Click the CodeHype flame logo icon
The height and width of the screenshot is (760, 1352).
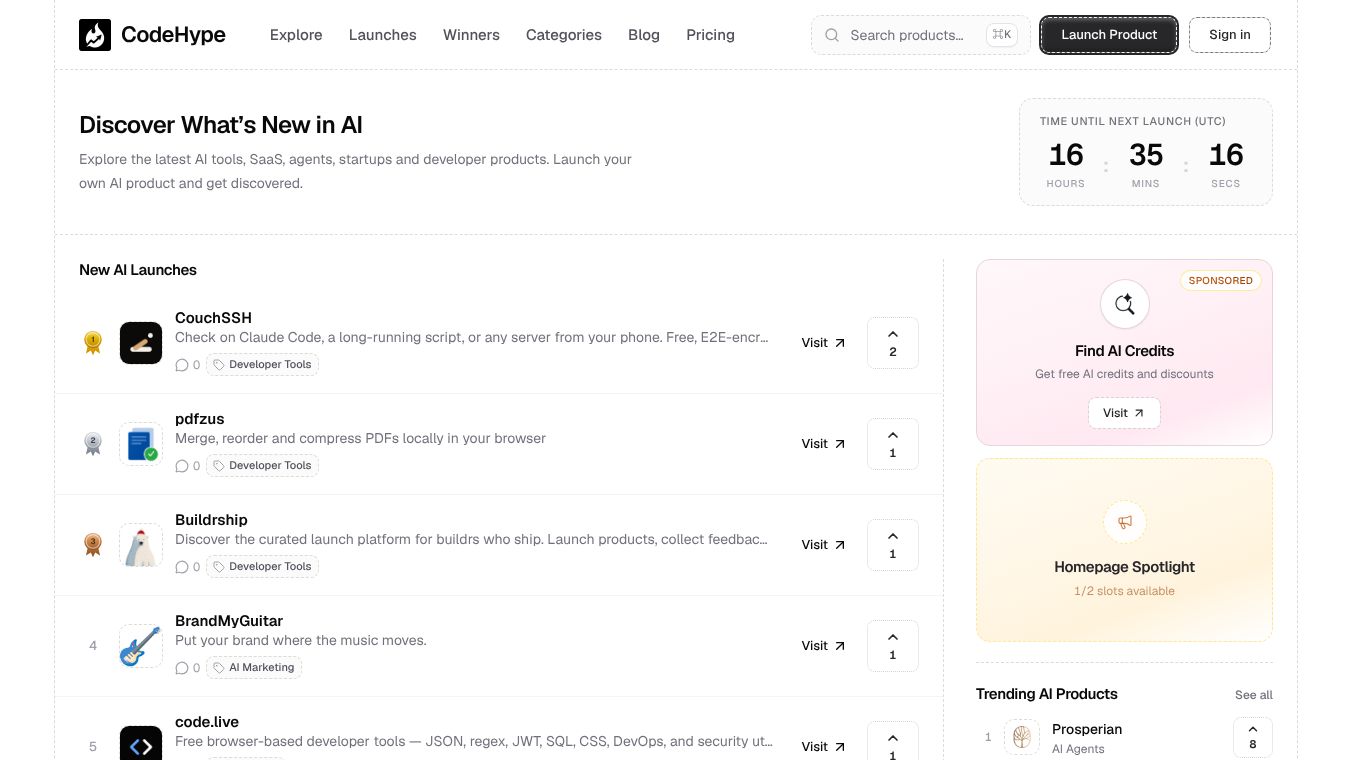pos(95,35)
